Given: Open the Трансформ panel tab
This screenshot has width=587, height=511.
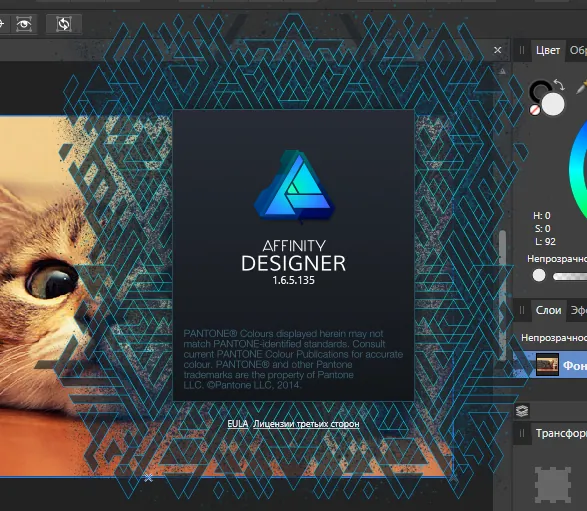Looking at the screenshot, I should (x=561, y=433).
